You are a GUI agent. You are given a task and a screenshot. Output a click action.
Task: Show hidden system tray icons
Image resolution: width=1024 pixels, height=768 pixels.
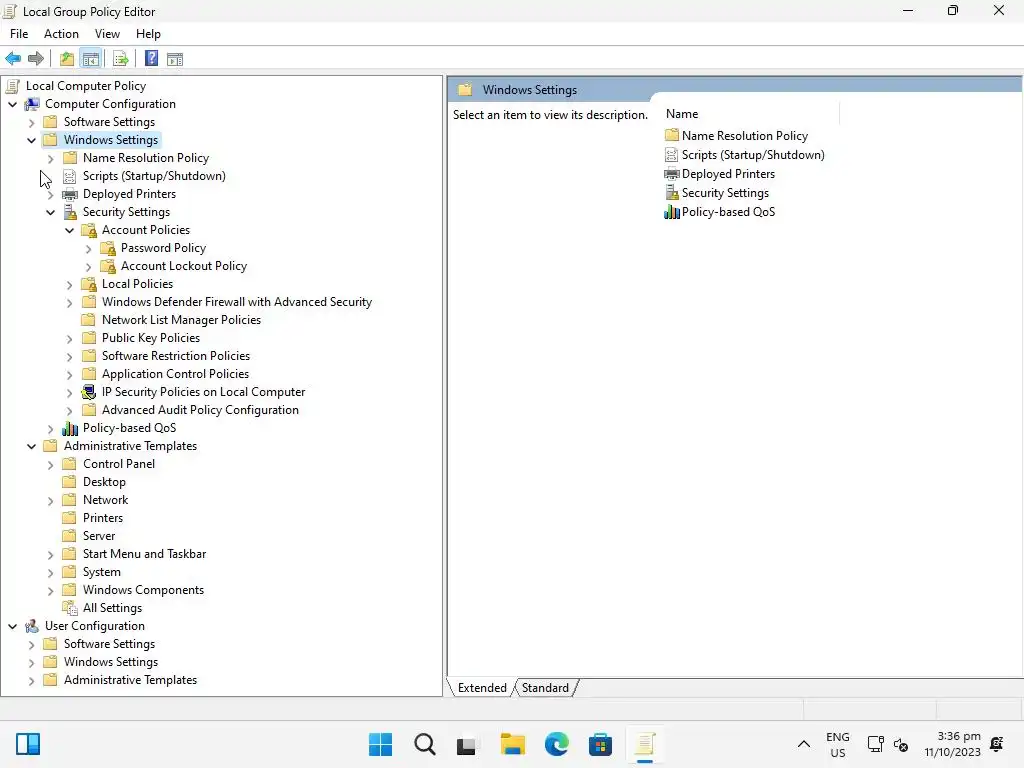pos(804,744)
